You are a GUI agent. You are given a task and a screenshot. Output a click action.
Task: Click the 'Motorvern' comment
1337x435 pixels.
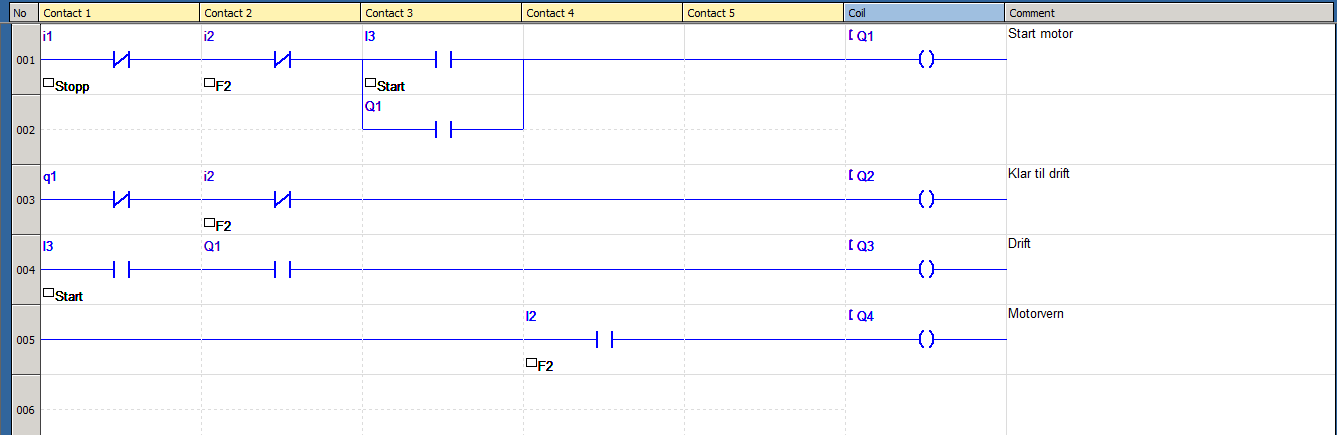[1036, 314]
